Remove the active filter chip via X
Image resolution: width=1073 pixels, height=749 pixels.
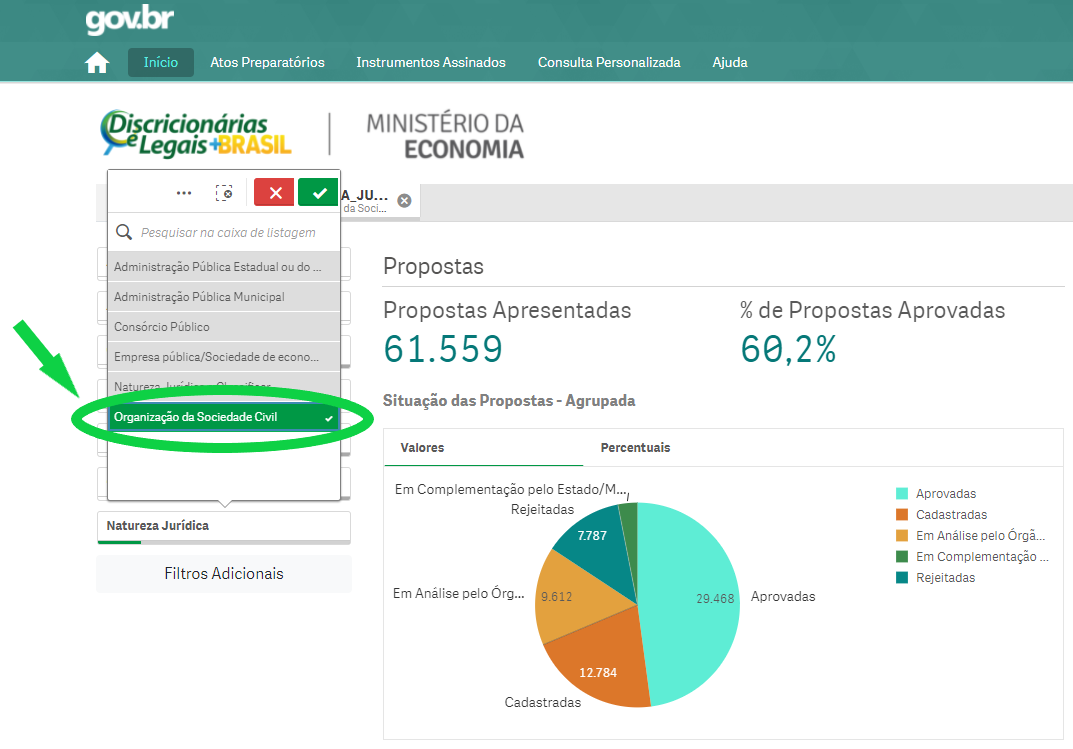[404, 201]
